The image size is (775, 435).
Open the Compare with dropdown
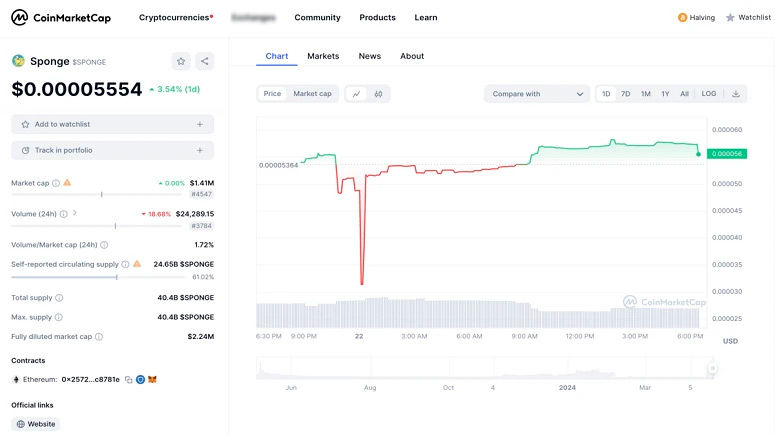pyautogui.click(x=537, y=94)
